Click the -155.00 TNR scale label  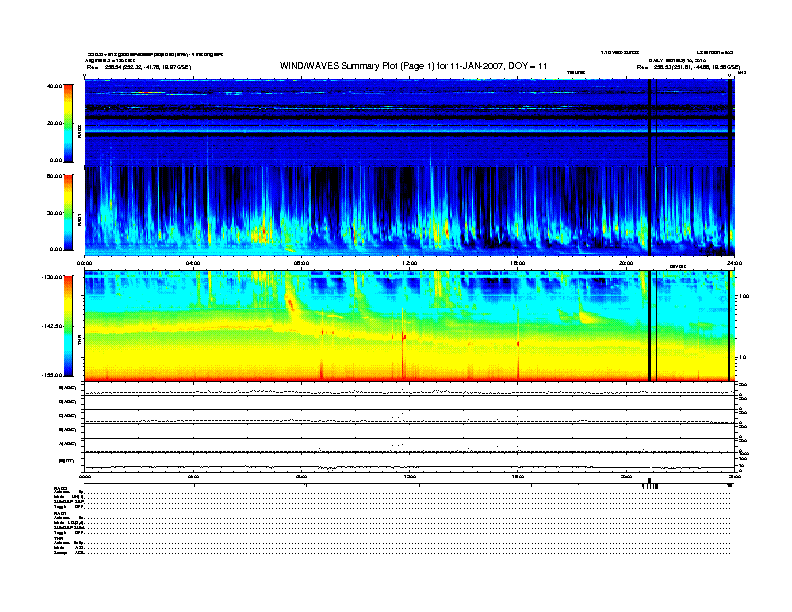pyautogui.click(x=52, y=375)
